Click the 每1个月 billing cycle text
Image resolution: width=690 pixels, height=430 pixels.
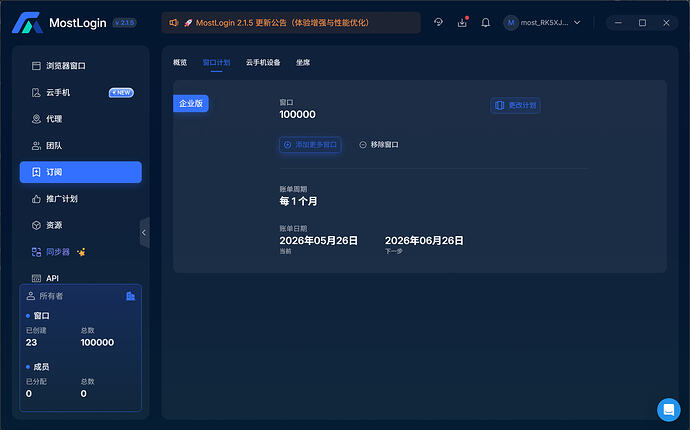[298, 201]
